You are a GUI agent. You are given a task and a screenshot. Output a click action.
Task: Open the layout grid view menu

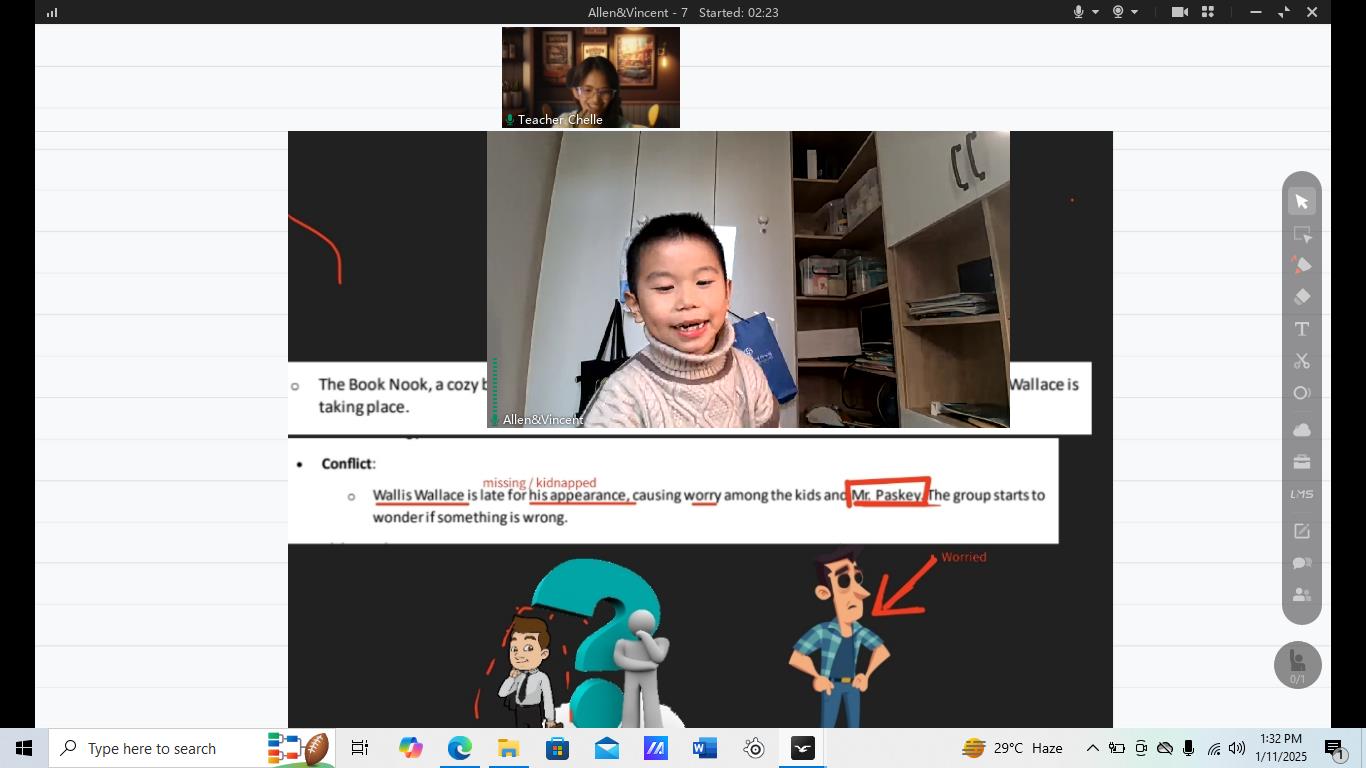(x=1208, y=12)
